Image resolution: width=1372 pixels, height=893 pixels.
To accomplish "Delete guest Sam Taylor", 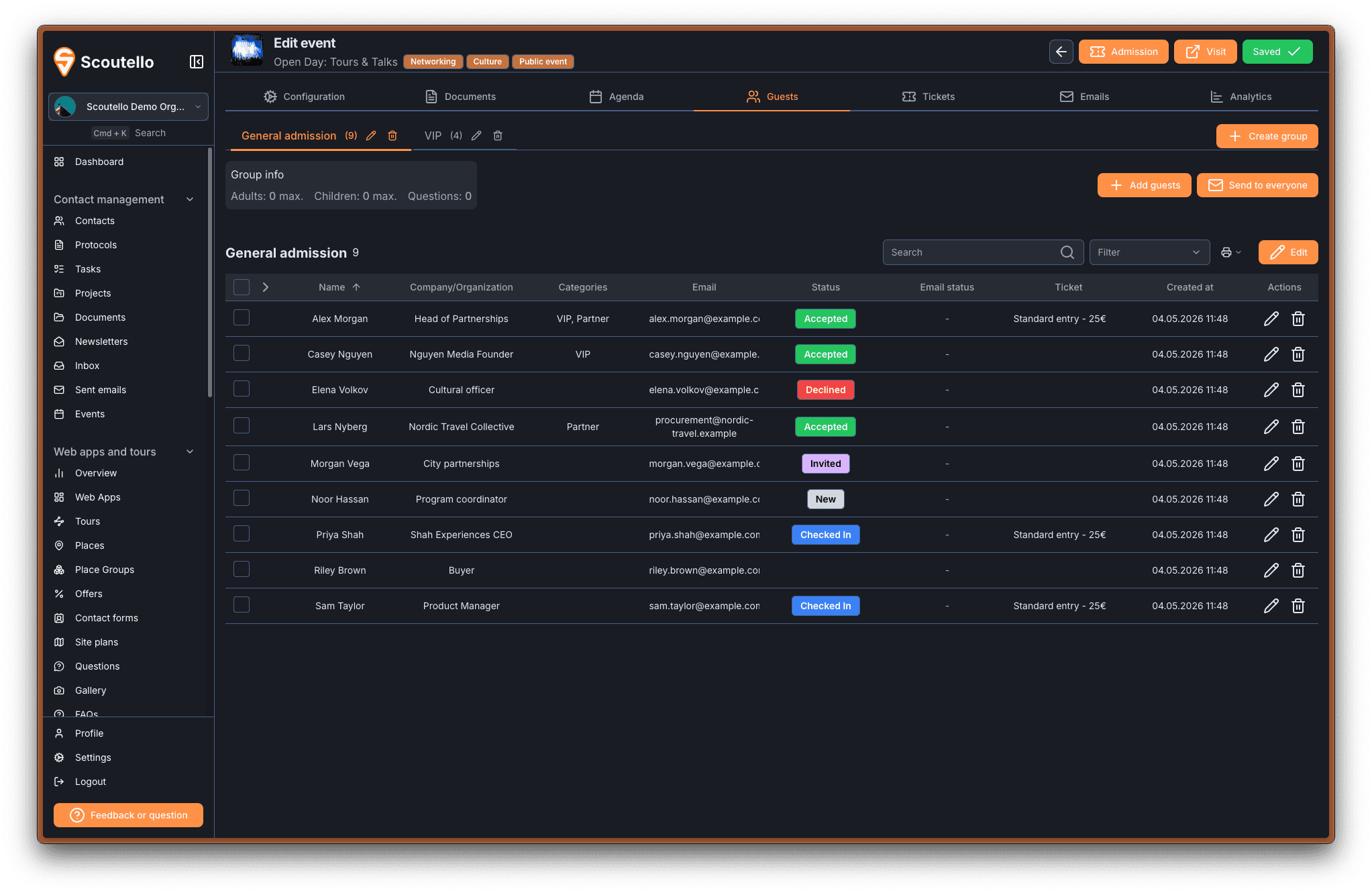I will pos(1298,606).
